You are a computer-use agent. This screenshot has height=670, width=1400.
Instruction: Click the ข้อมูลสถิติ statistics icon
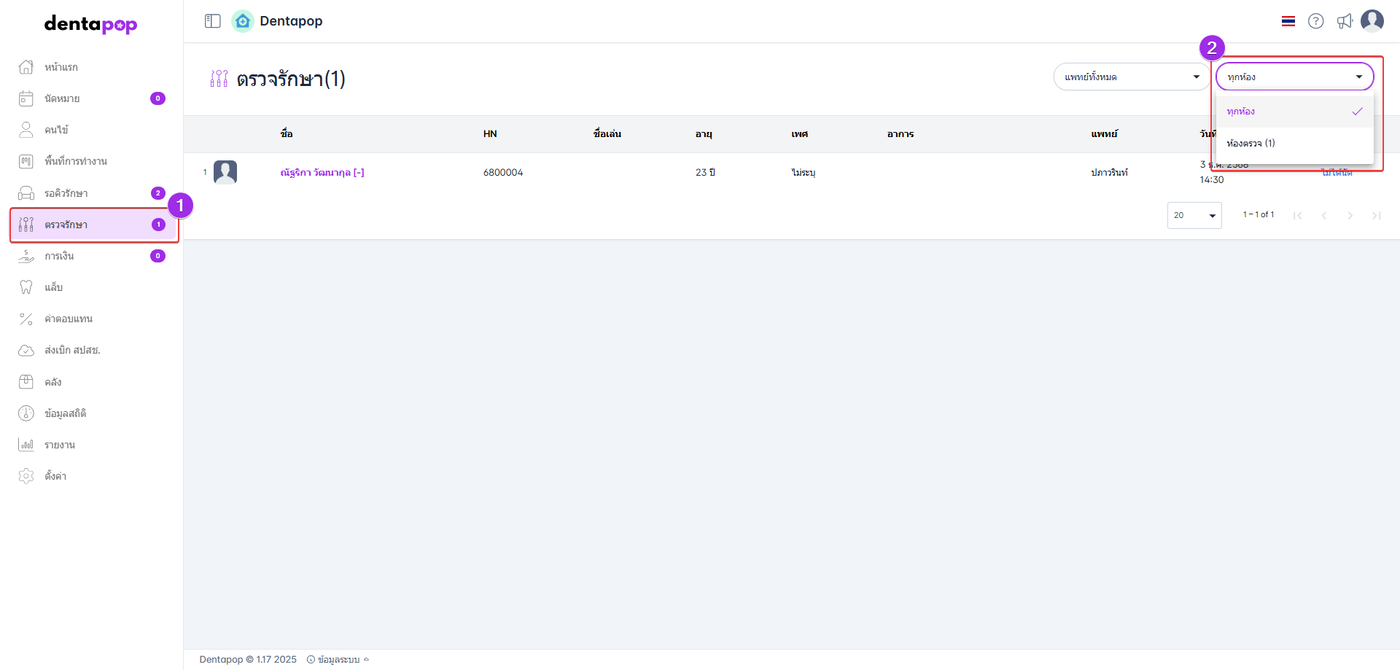27,413
